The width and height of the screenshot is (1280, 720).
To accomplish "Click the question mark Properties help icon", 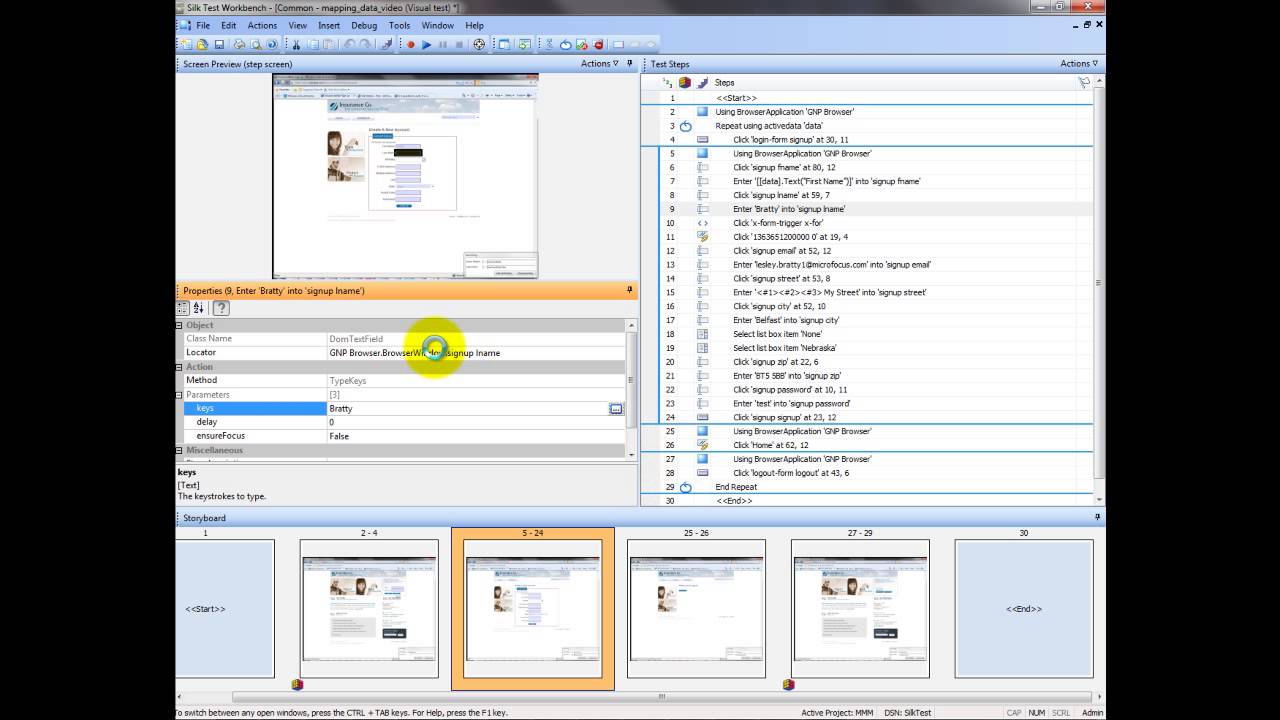I will click(221, 308).
